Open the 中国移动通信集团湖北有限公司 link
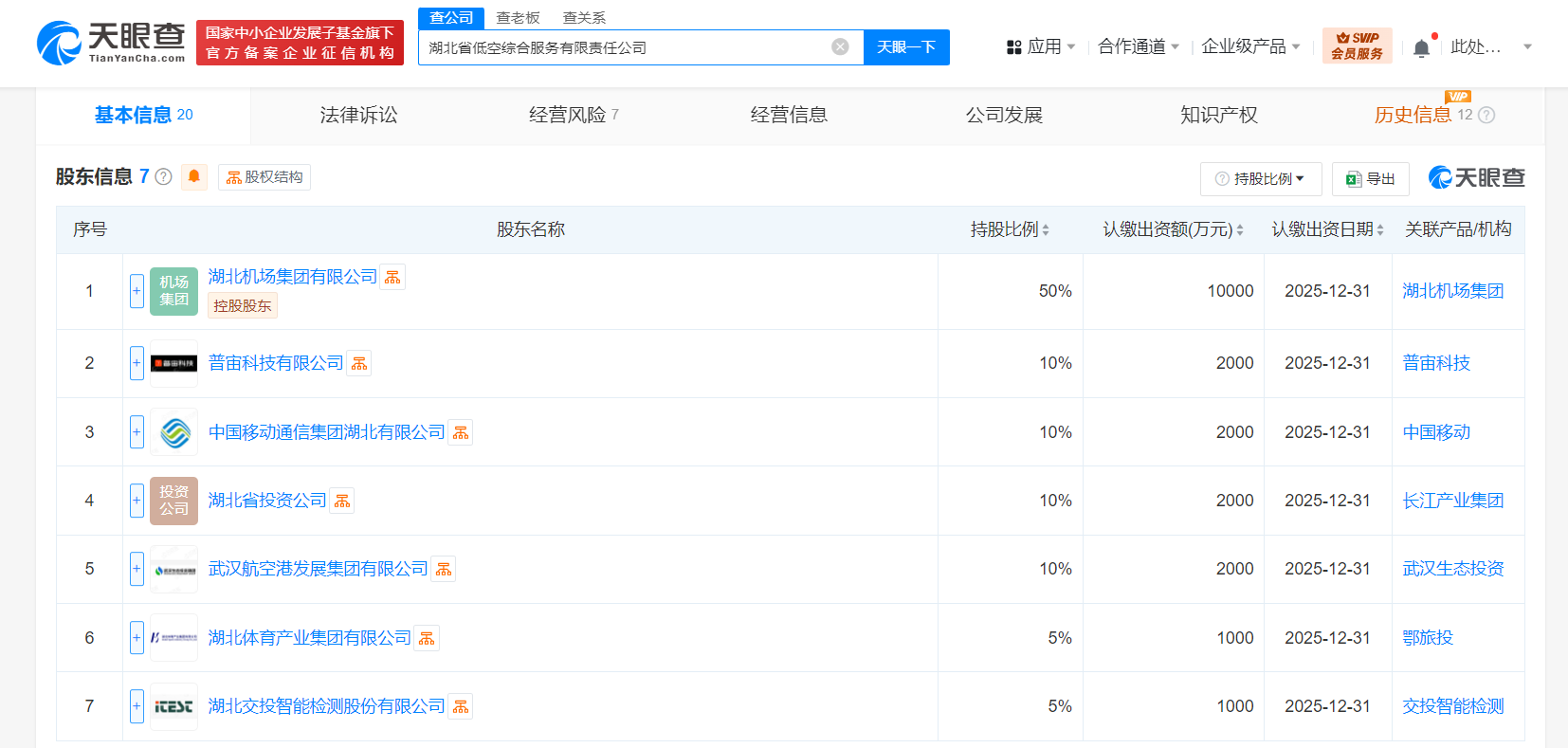This screenshot has height=748, width=1568. (327, 432)
